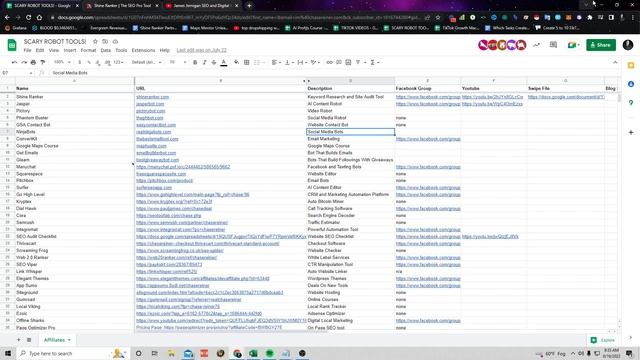
Task: Click the Create a filter icon
Action: pos(358,62)
